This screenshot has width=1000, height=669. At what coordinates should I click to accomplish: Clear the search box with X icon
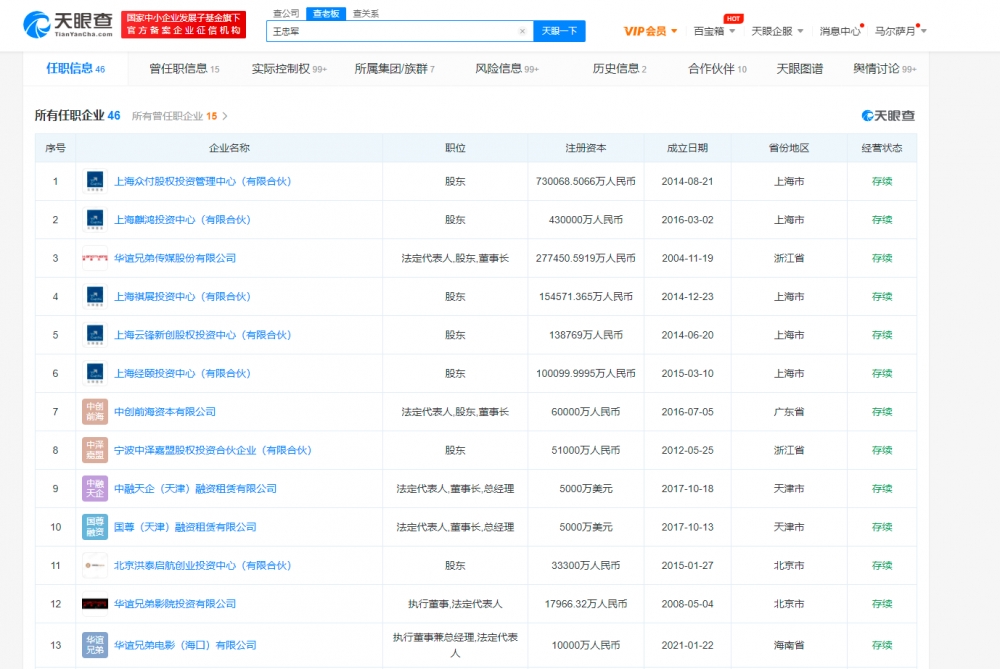point(522,31)
